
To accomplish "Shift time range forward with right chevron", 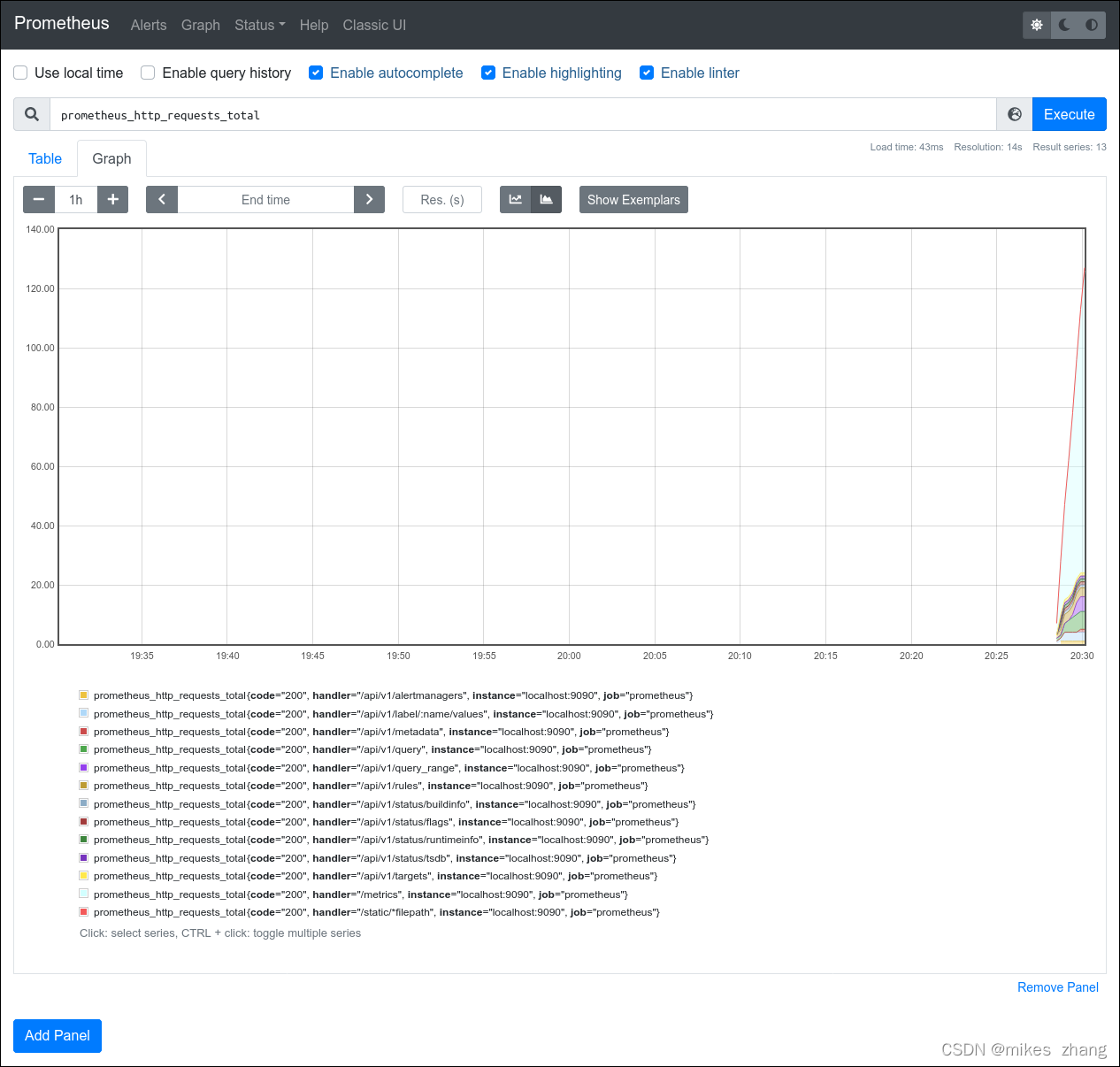I will [x=369, y=199].
